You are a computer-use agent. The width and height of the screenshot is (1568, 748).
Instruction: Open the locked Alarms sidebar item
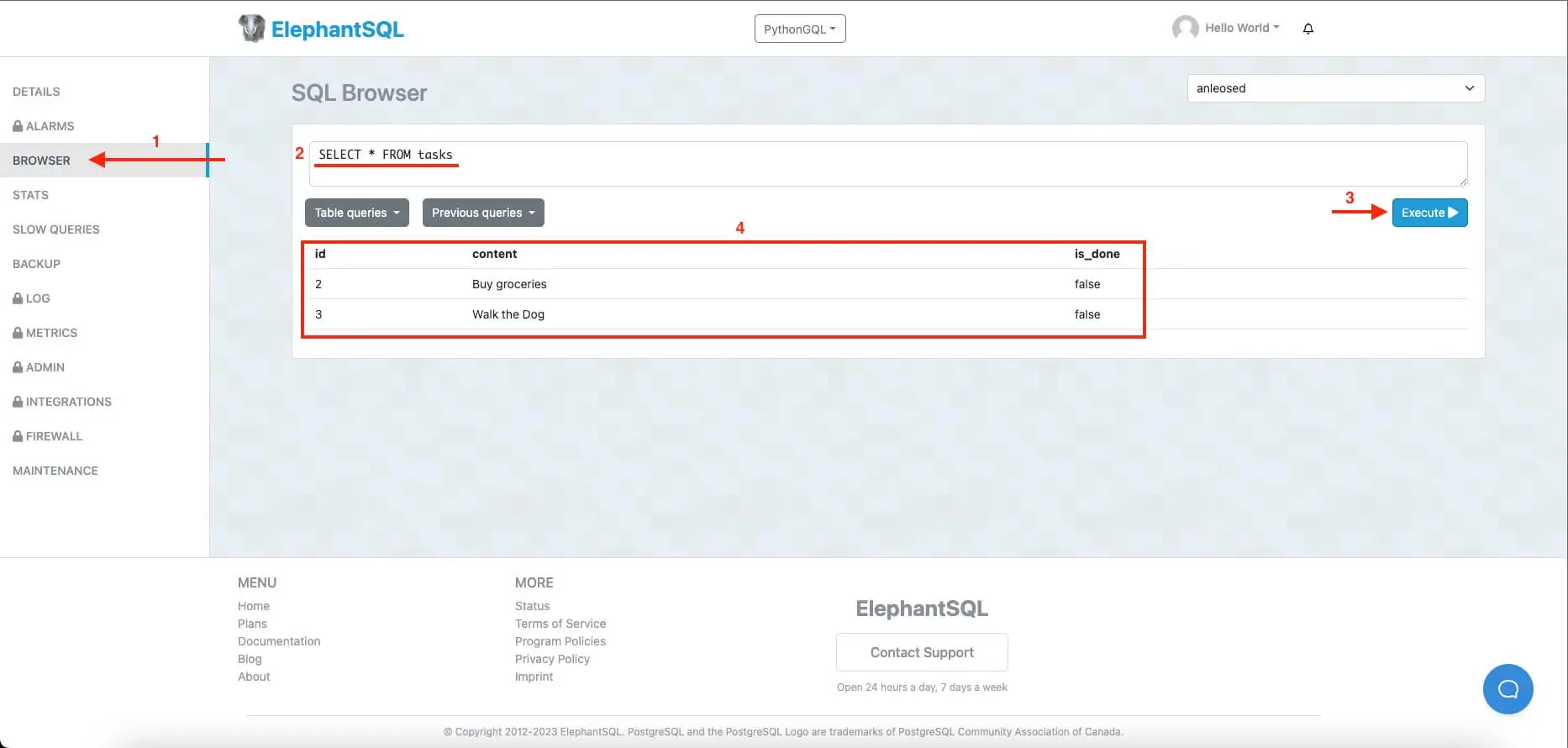click(44, 126)
